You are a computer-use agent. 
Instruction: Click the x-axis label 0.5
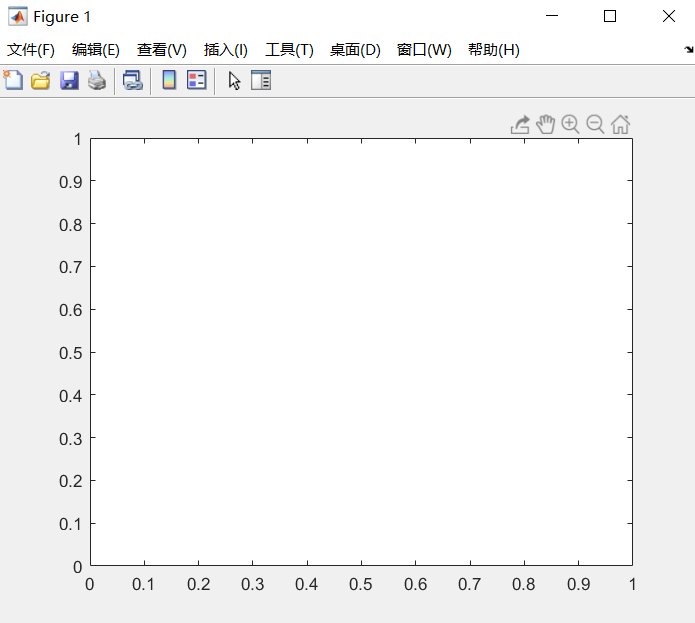coord(360,584)
